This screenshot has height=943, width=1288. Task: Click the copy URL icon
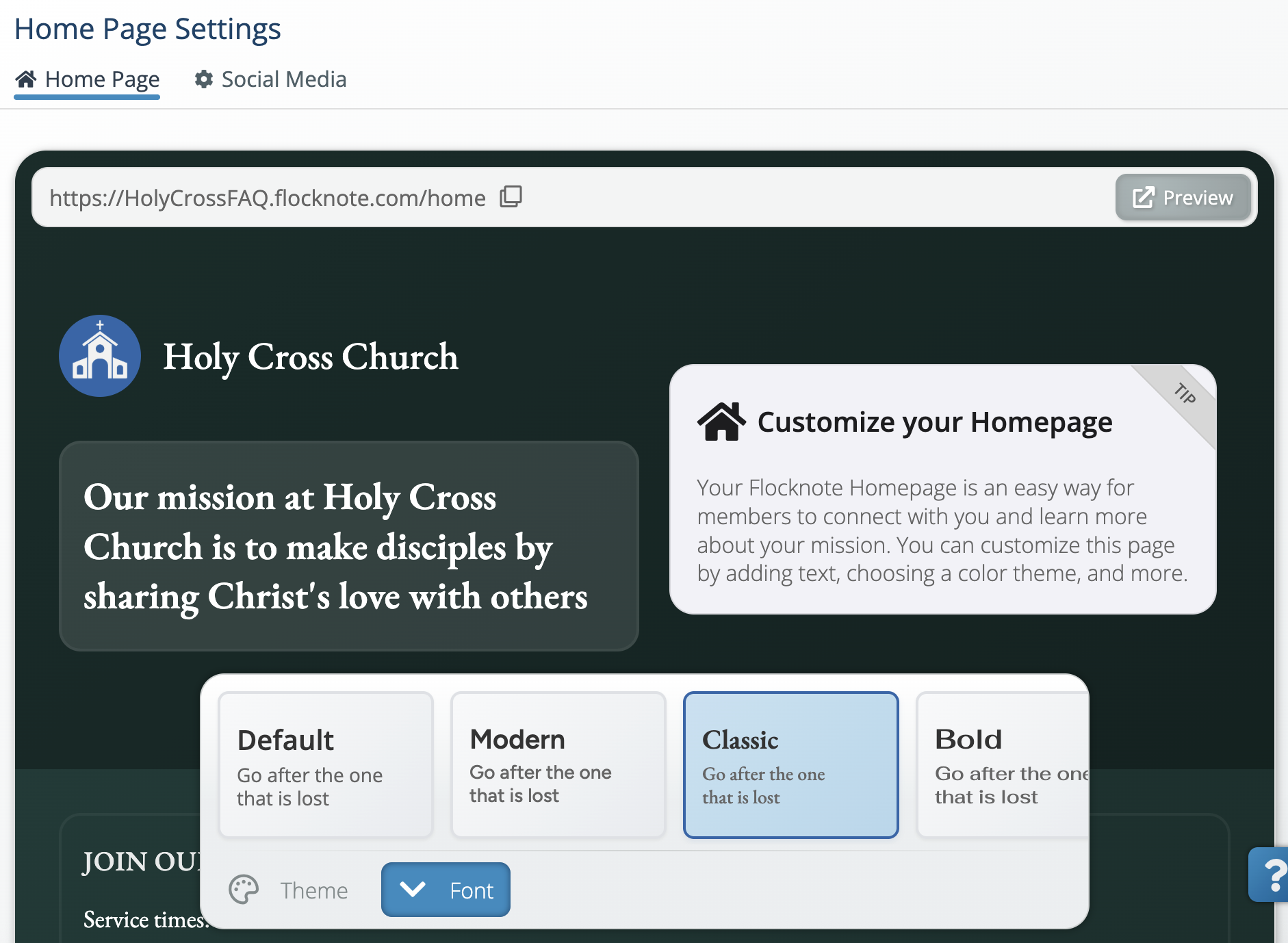tap(511, 197)
